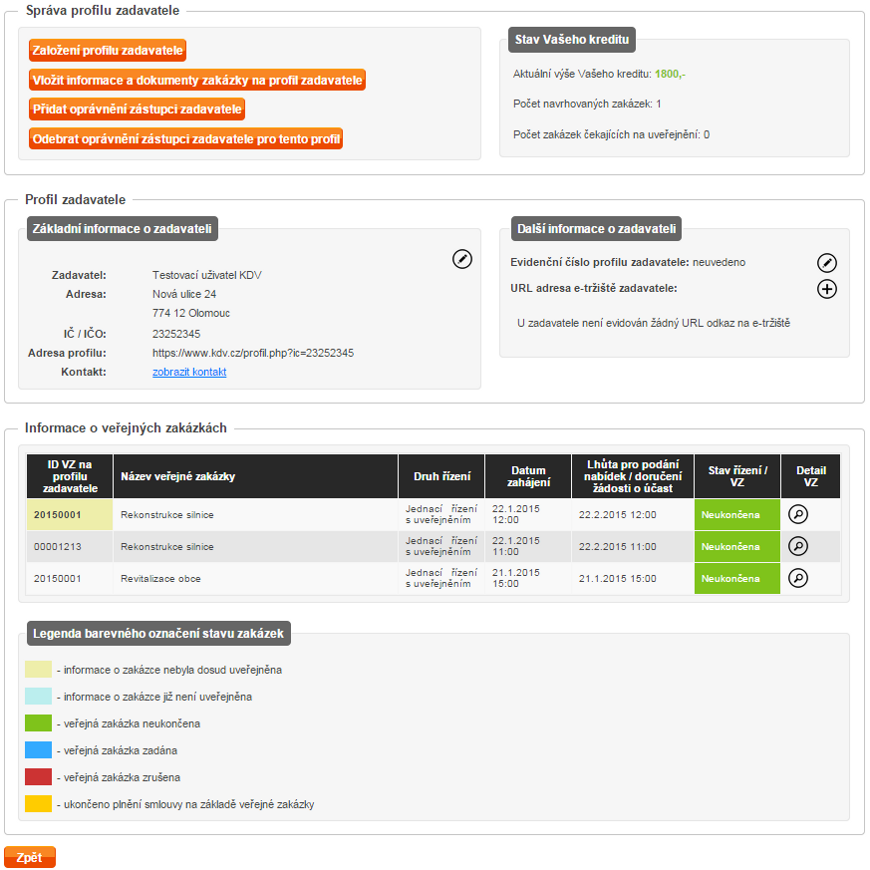870x870 pixels.
Task: Click the Založení profilu zadavatele button
Action: [x=107, y=50]
